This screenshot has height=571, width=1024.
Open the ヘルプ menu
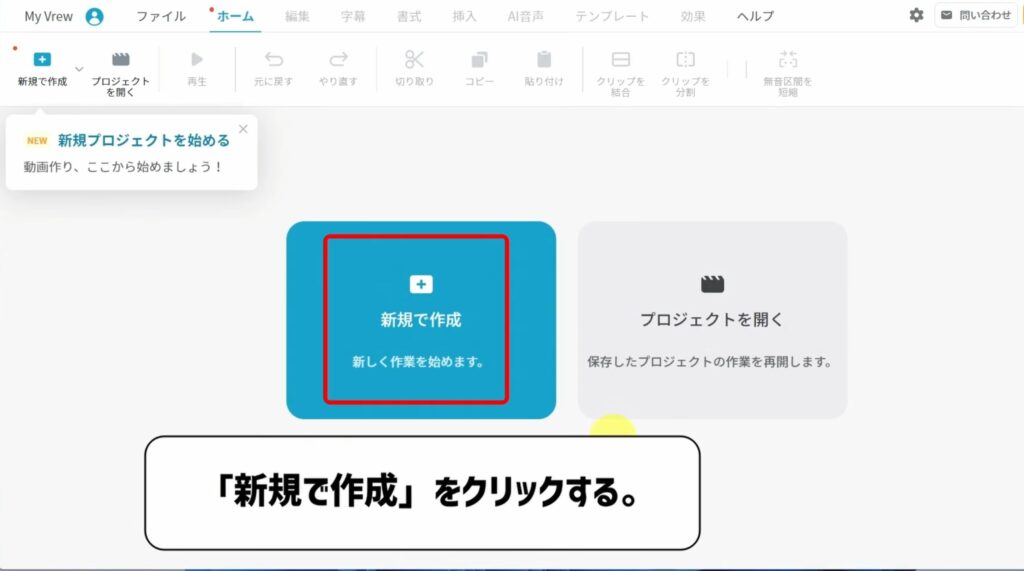click(755, 16)
